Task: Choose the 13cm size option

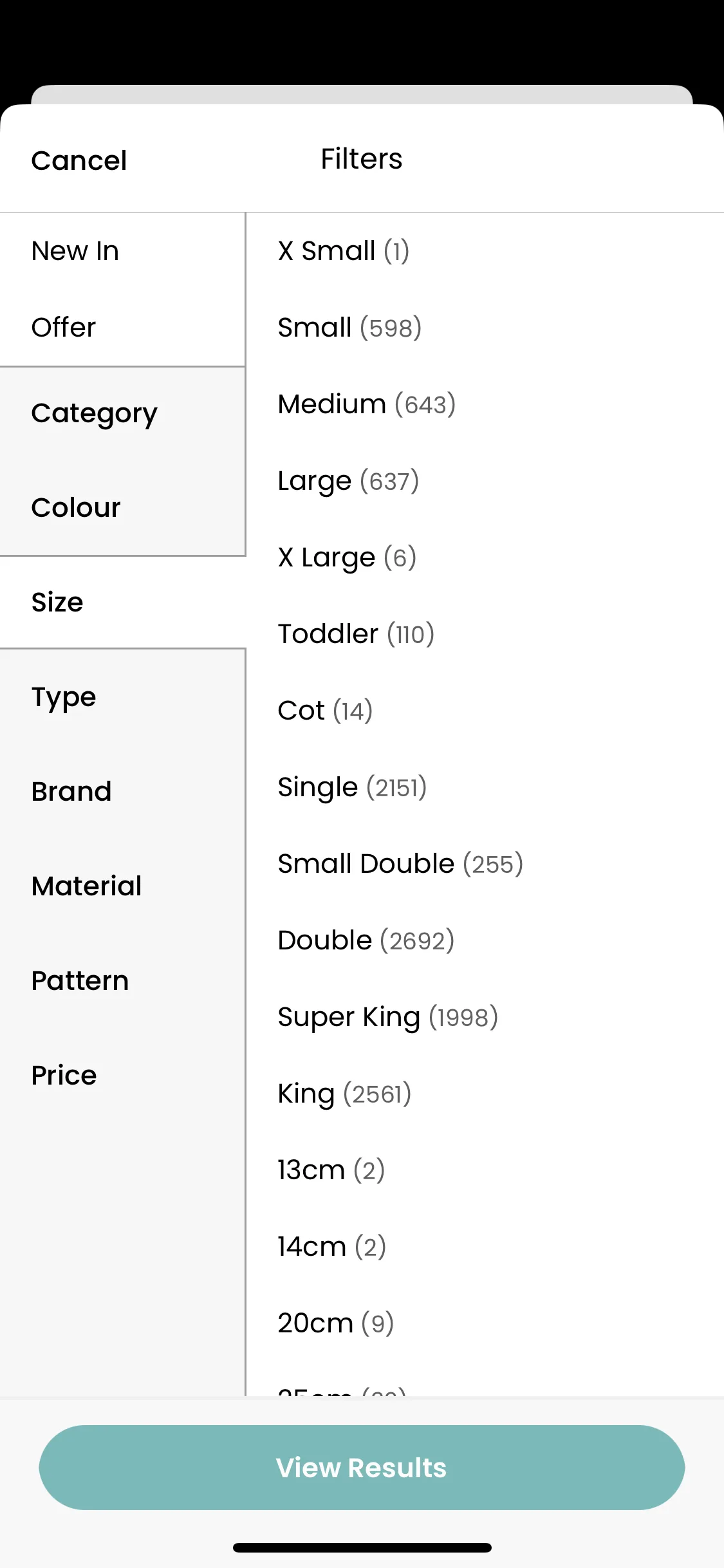Action: tap(485, 1170)
